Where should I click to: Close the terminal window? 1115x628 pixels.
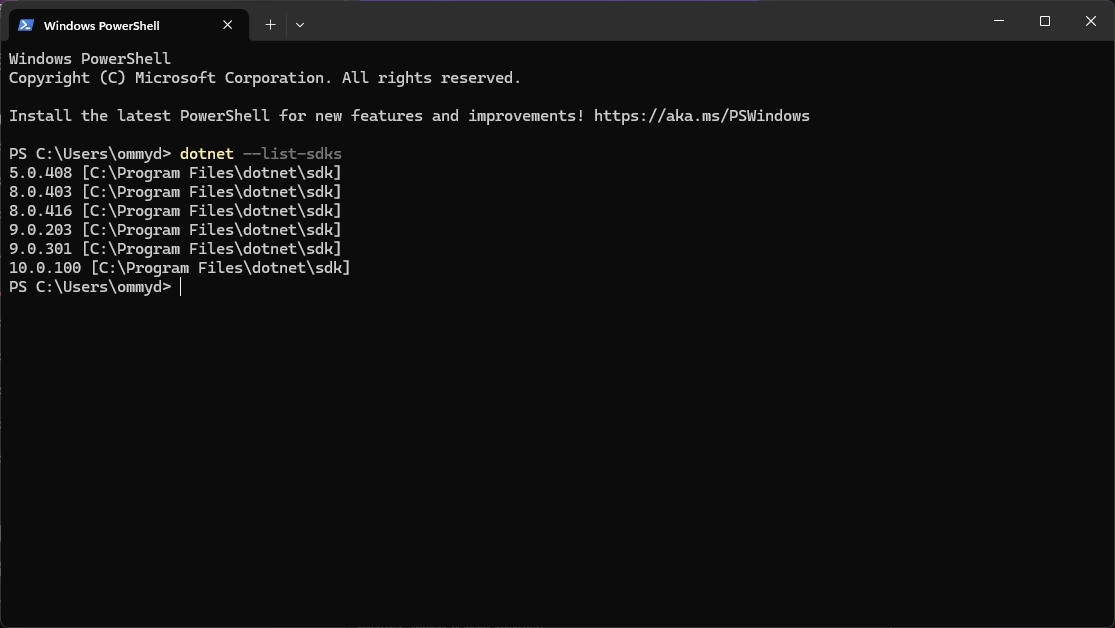1091,21
